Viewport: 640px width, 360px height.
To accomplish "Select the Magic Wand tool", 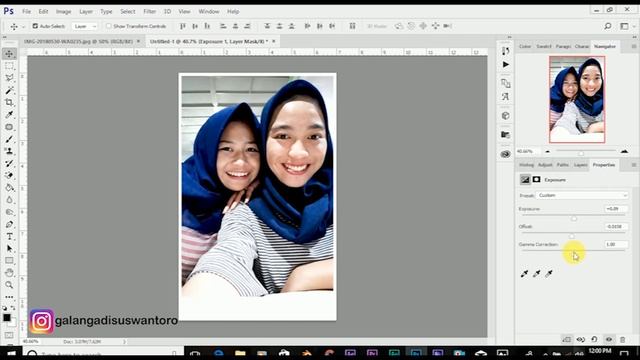I will (x=9, y=90).
